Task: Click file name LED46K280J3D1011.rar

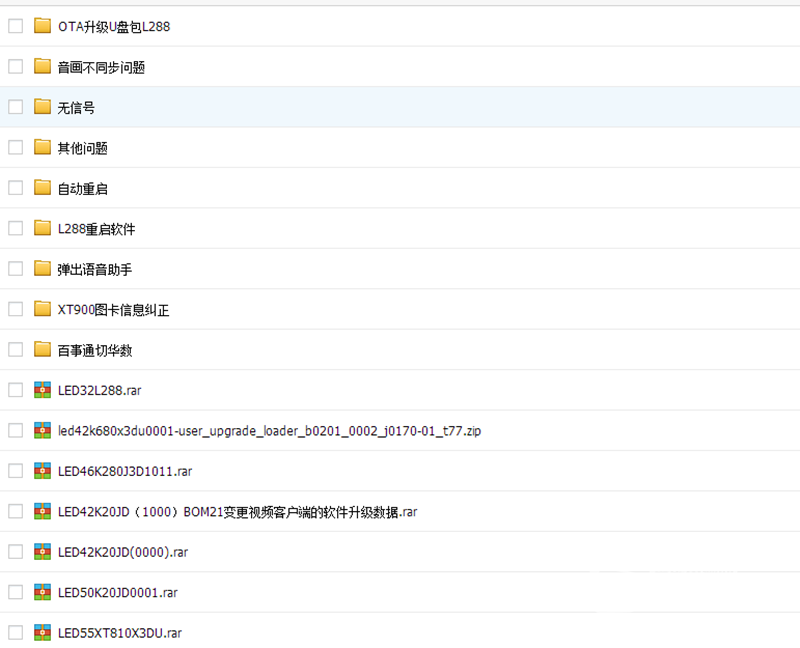Action: point(125,471)
